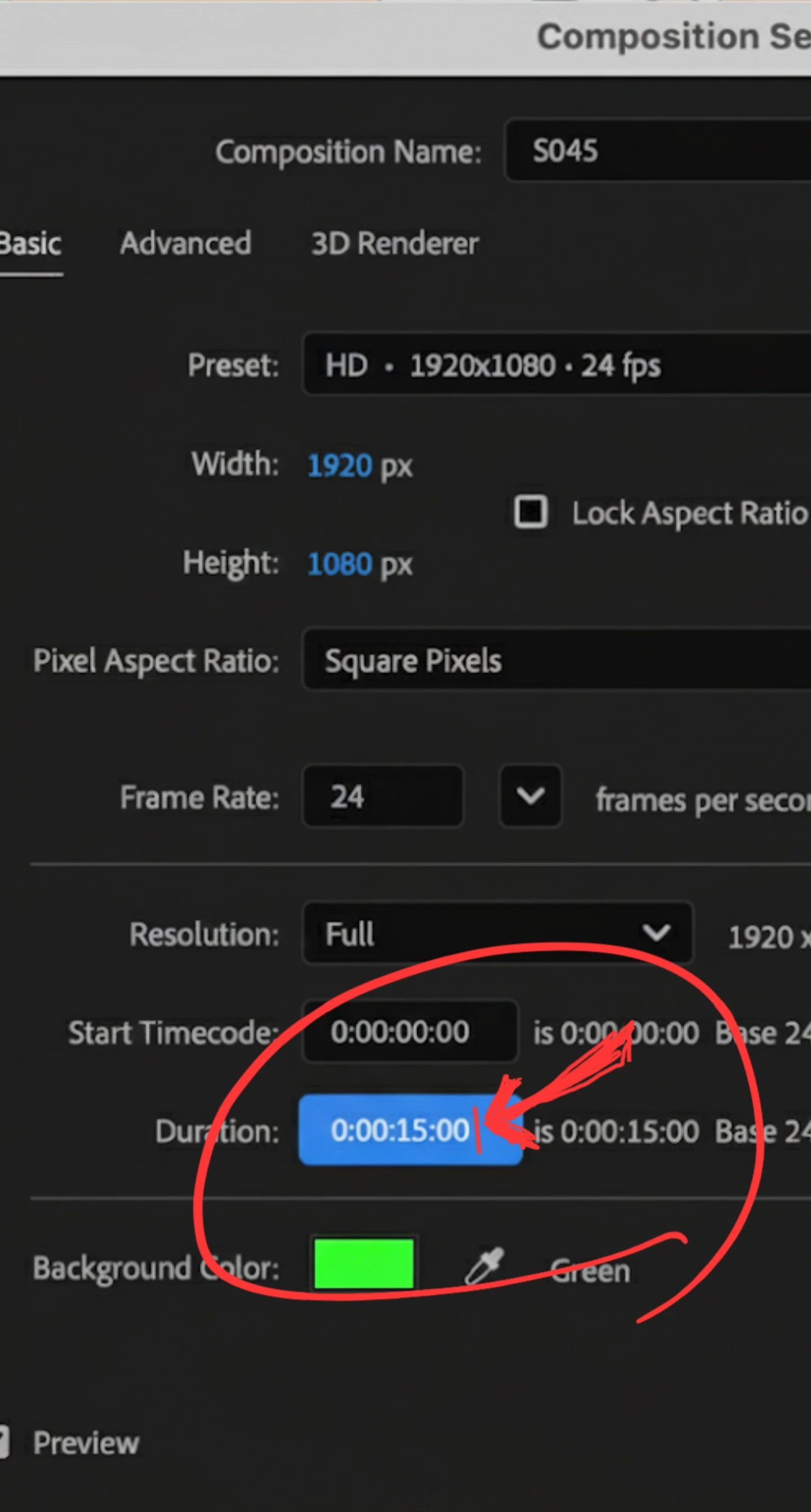Click the Width value 1920
Image resolution: width=811 pixels, height=1512 pixels.
point(340,466)
